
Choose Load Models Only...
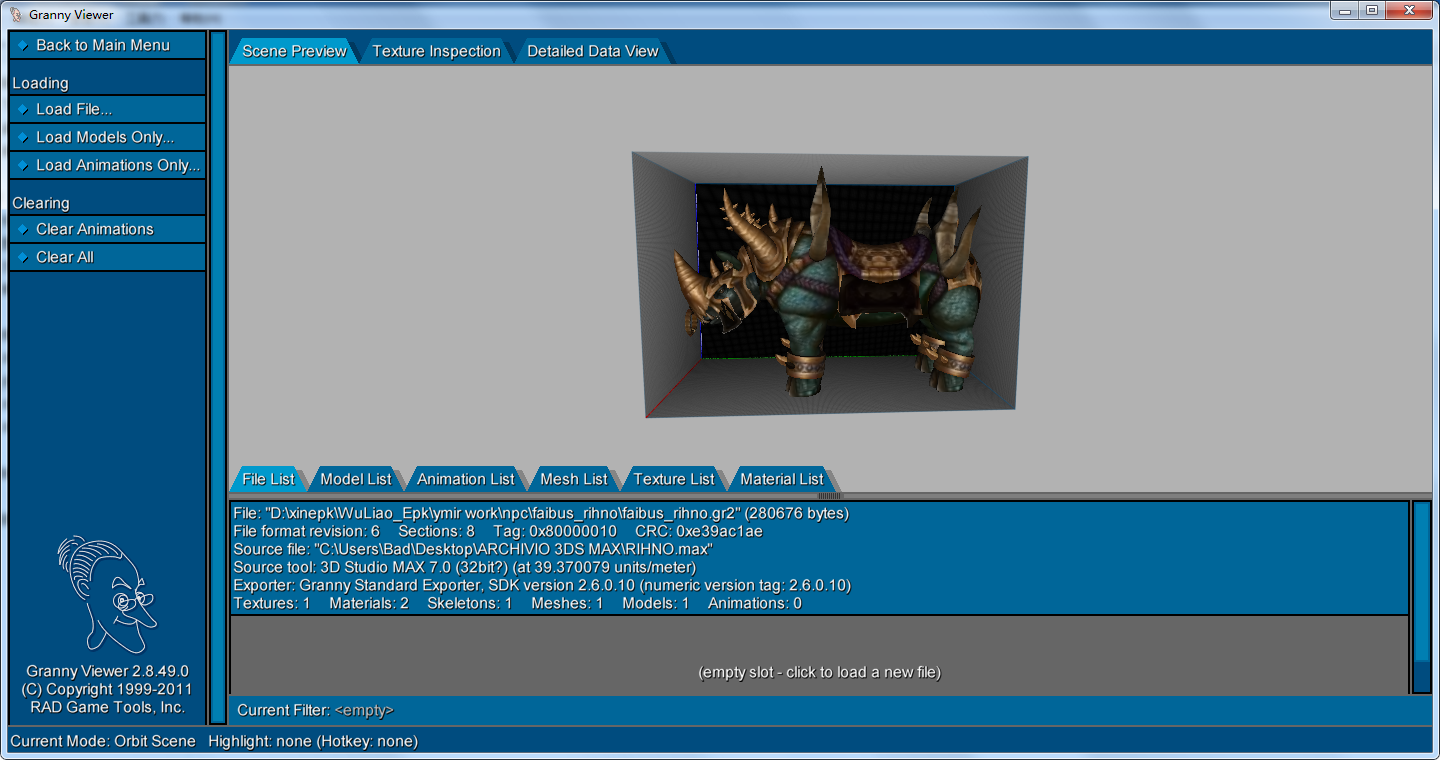pos(107,137)
